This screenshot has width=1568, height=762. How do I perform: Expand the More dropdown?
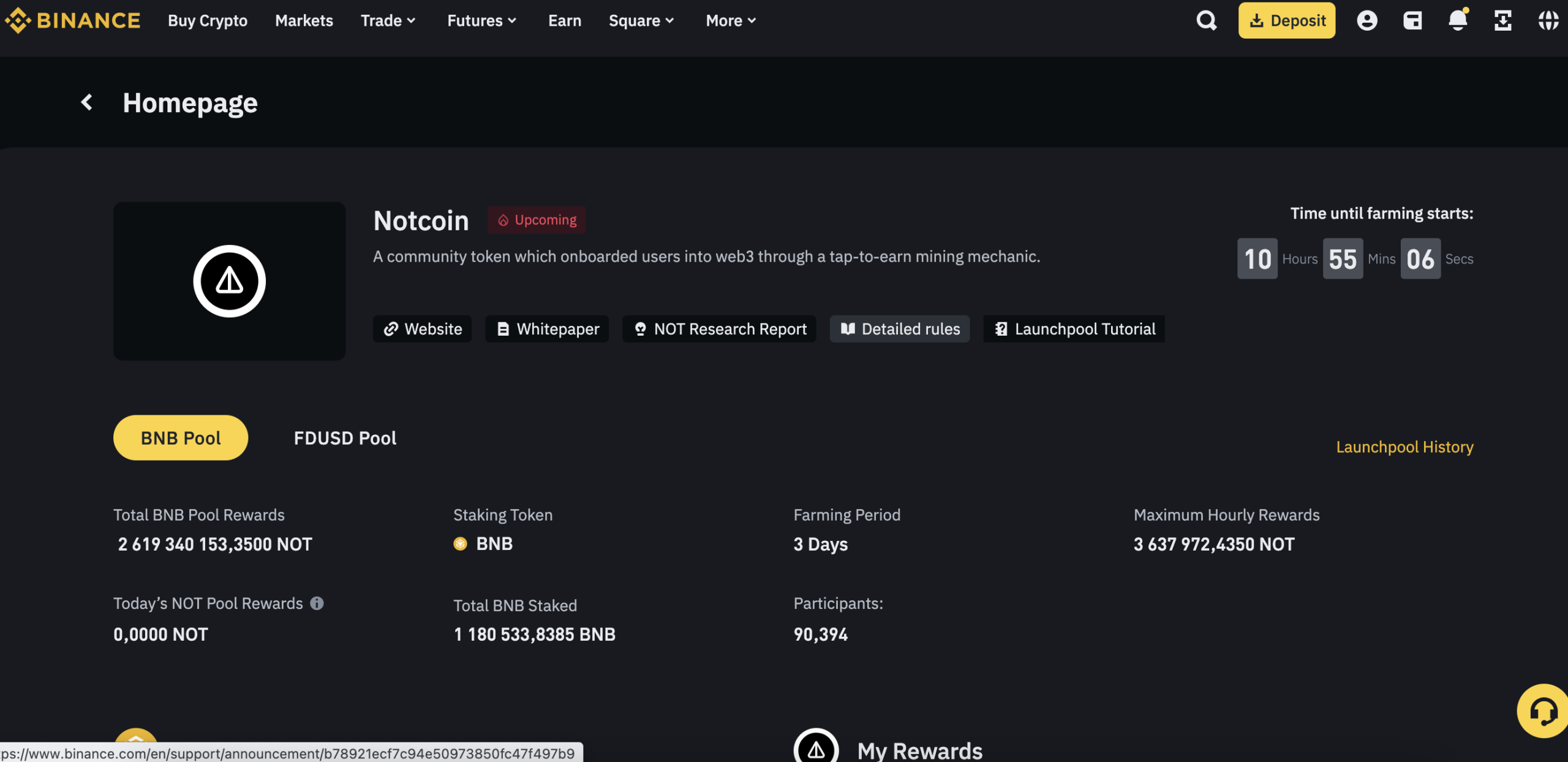click(731, 20)
